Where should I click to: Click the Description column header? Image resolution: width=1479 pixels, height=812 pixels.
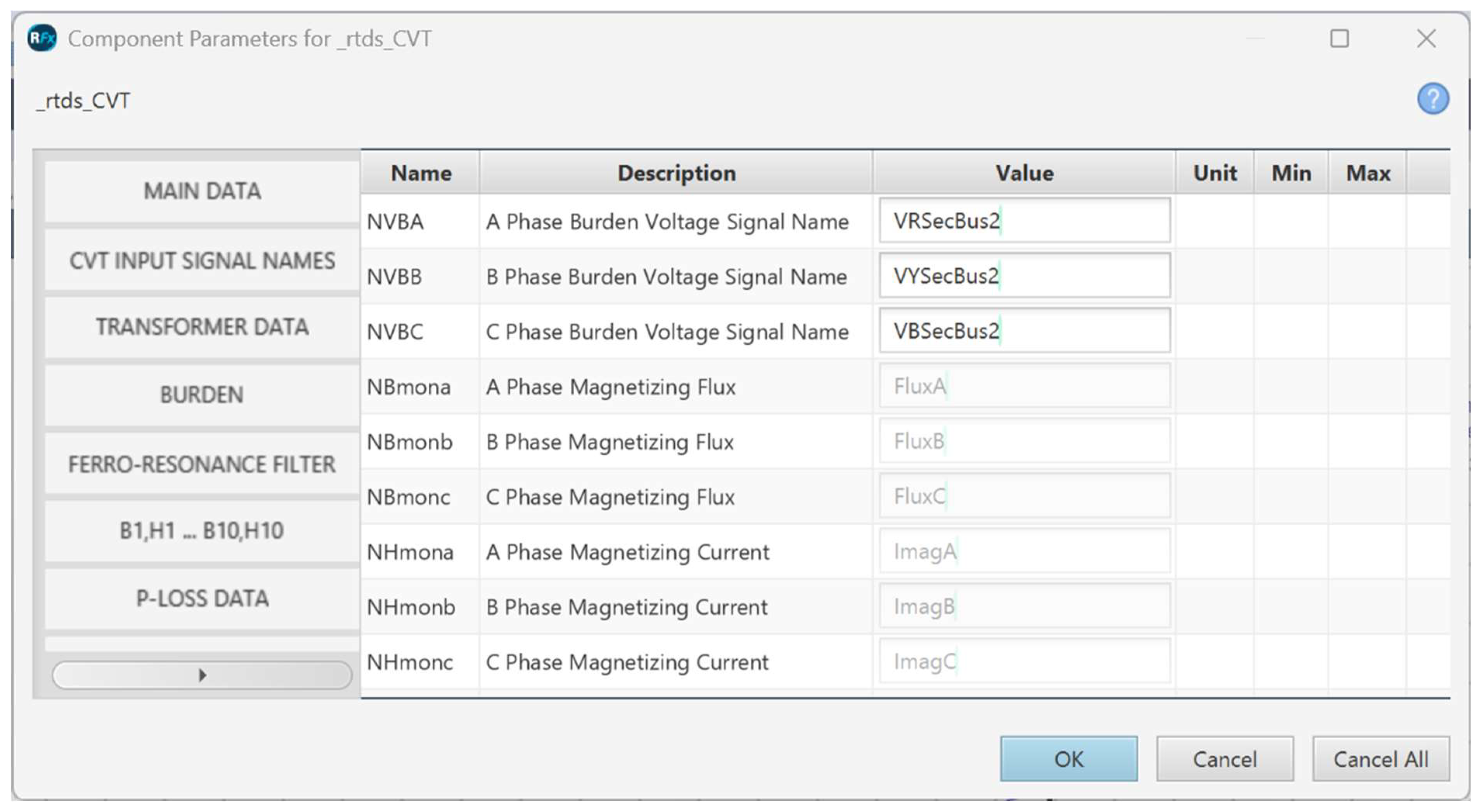676,173
